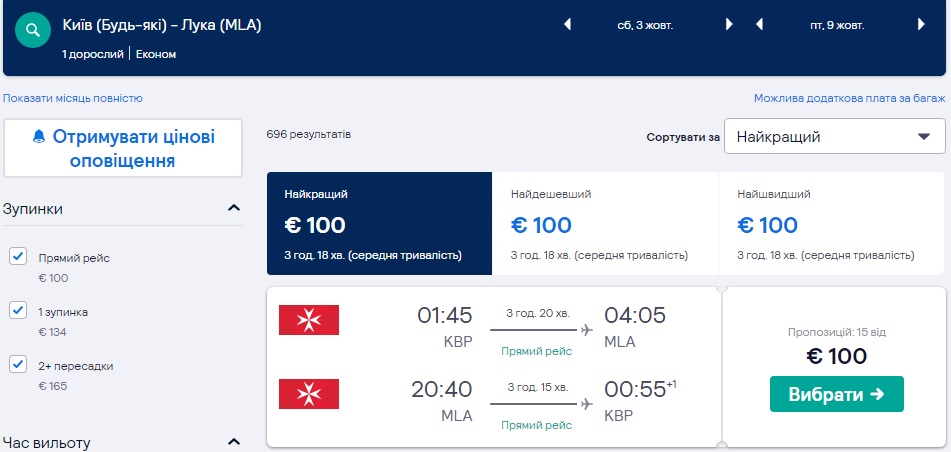The image size is (951, 452).
Task: Go to previous return date arrow
Action: click(x=760, y=25)
